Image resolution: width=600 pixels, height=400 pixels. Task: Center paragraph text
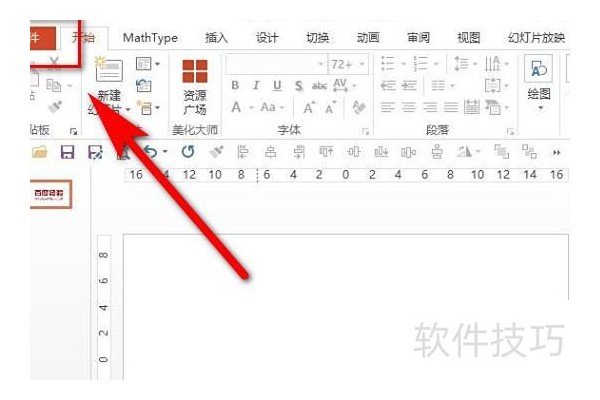tap(409, 107)
